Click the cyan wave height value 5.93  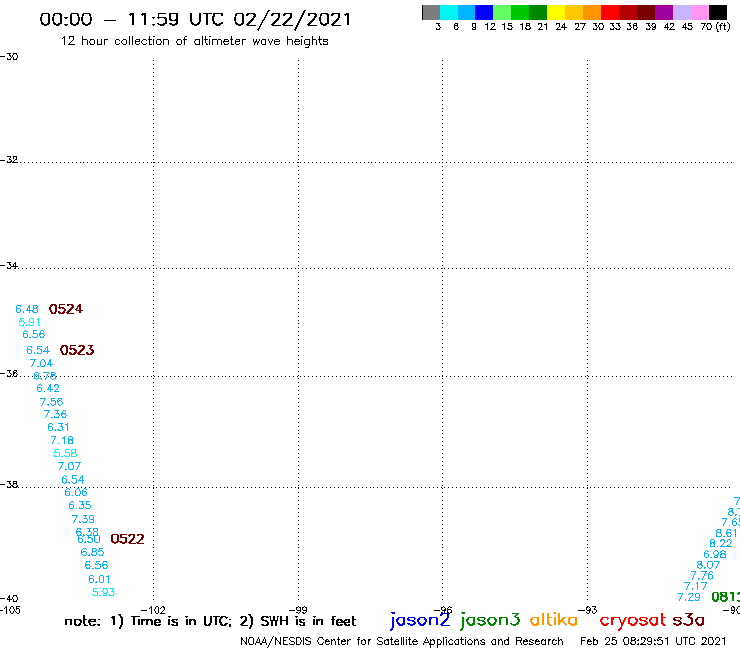coord(103,592)
